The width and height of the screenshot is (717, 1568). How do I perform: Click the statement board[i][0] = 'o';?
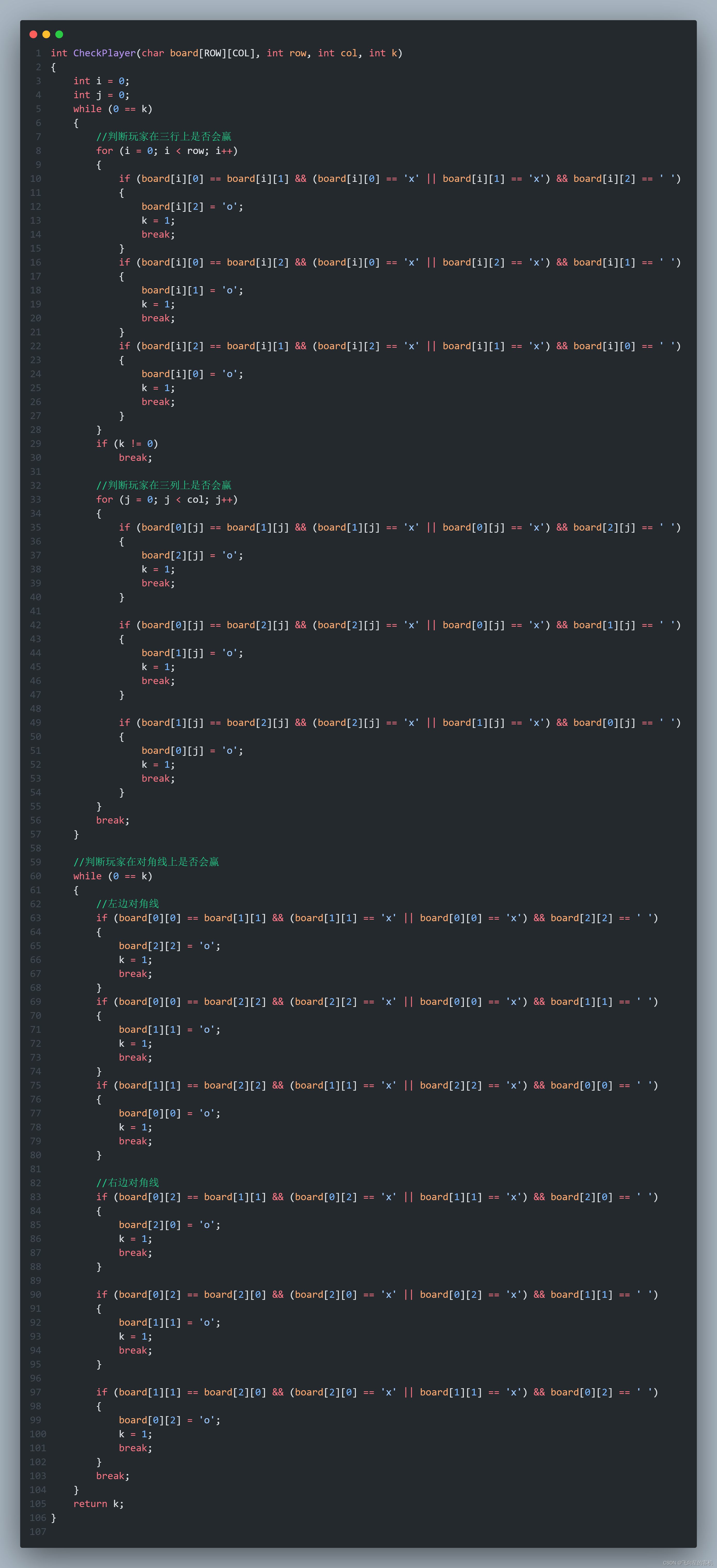(193, 374)
